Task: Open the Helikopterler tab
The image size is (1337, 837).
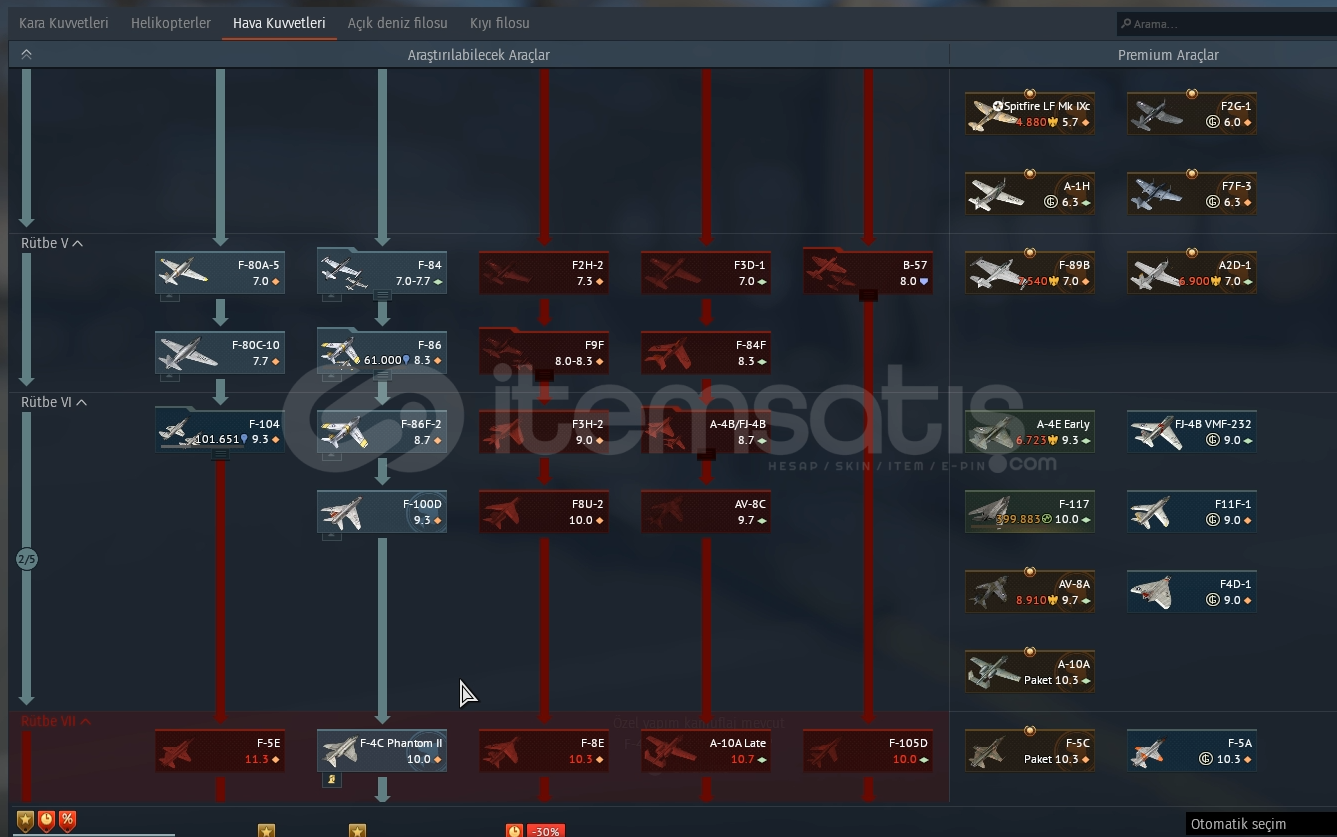Action: click(x=171, y=22)
